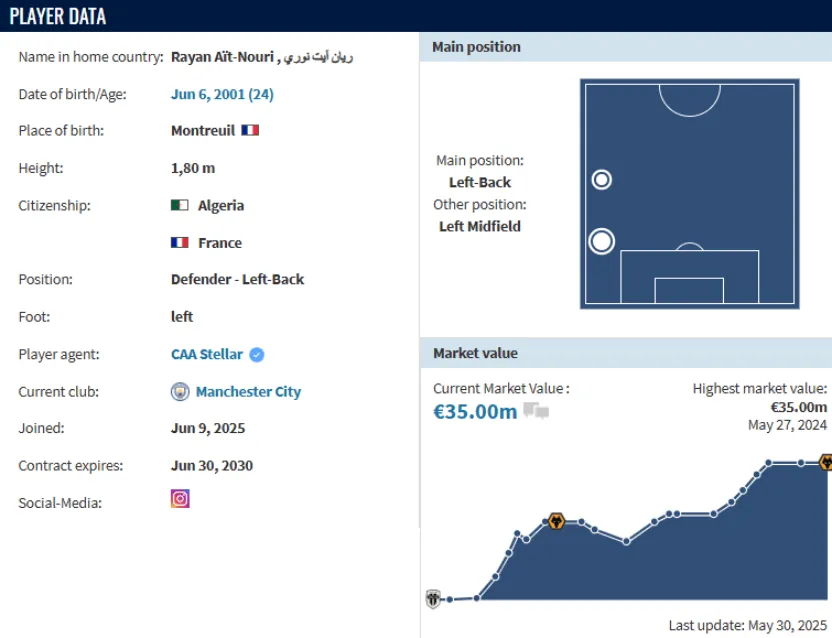Open the Instagram social media icon

click(x=180, y=499)
